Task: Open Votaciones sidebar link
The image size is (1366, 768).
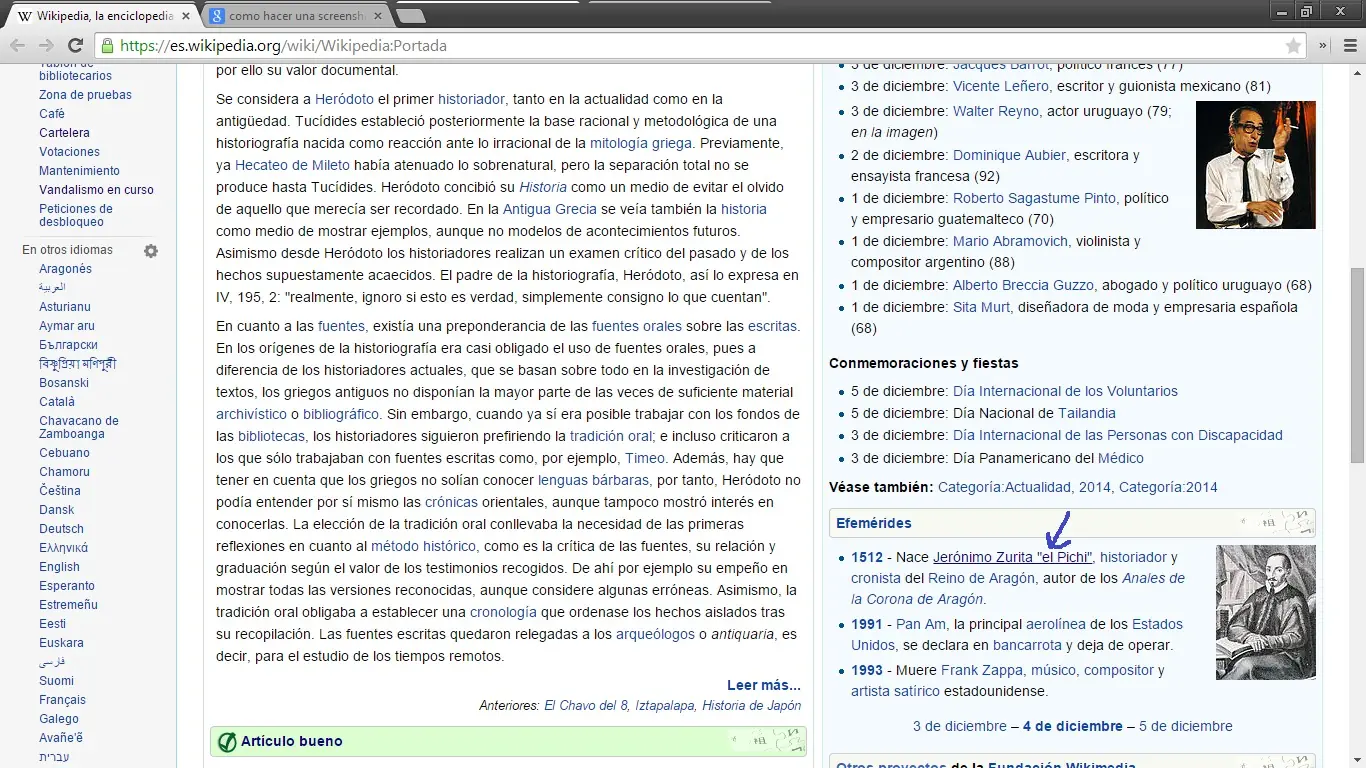Action: click(x=69, y=152)
